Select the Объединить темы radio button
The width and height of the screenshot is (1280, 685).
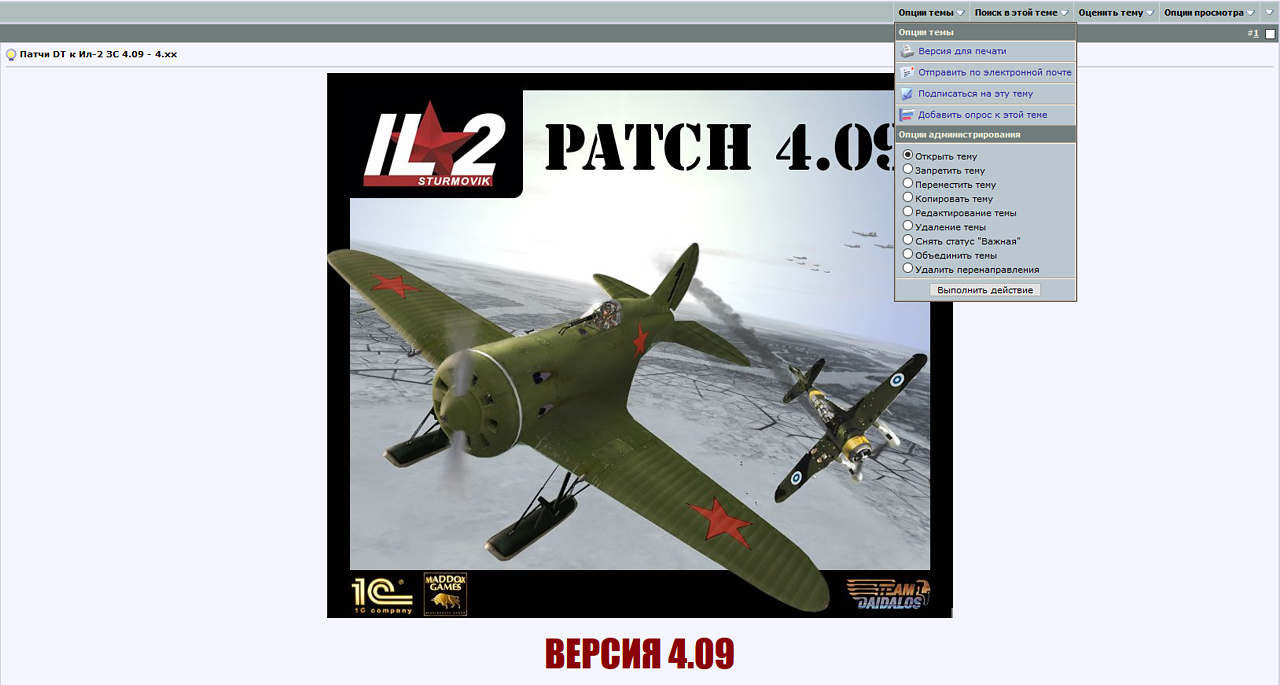(x=908, y=254)
